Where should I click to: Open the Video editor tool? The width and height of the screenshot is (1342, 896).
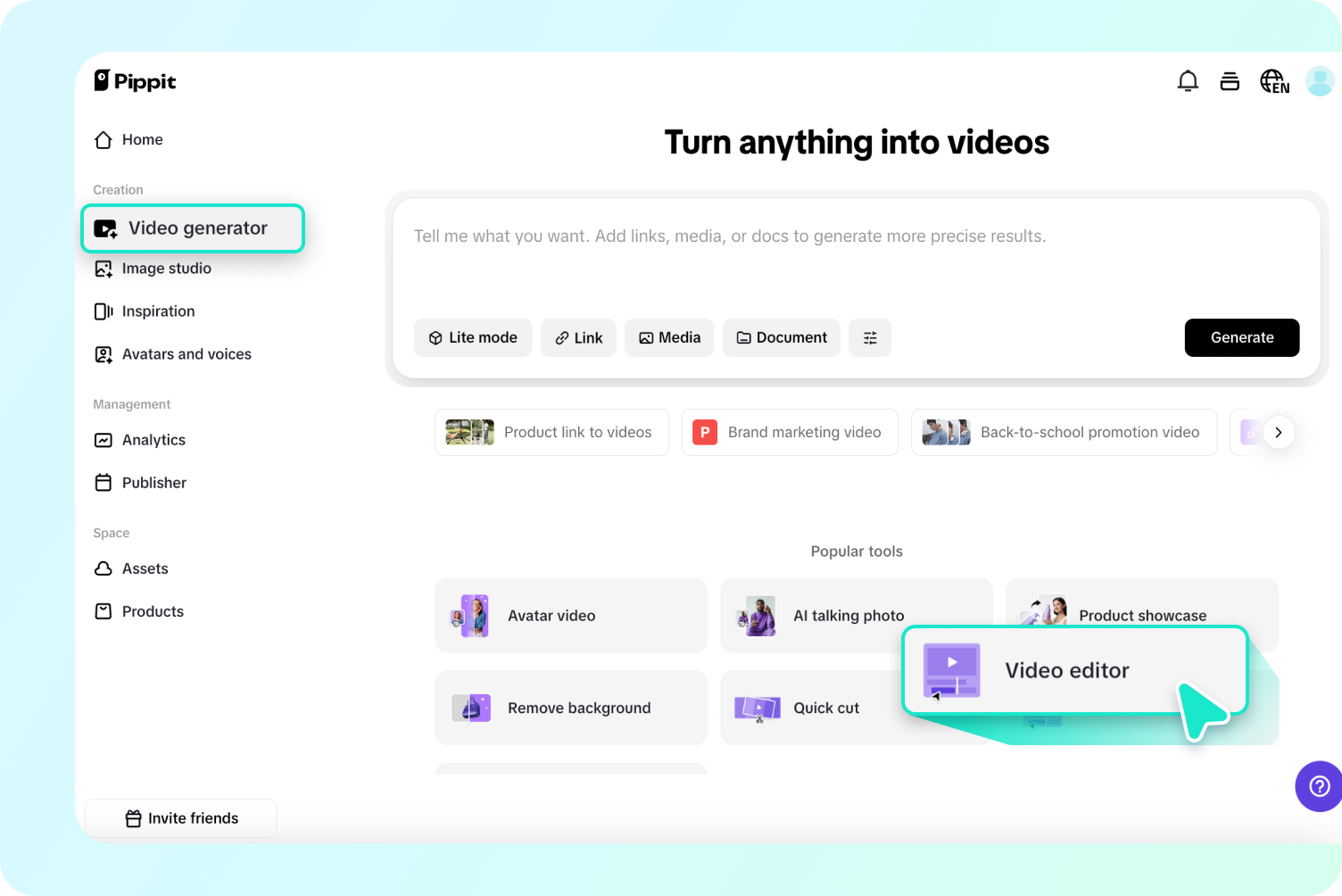click(x=1067, y=670)
